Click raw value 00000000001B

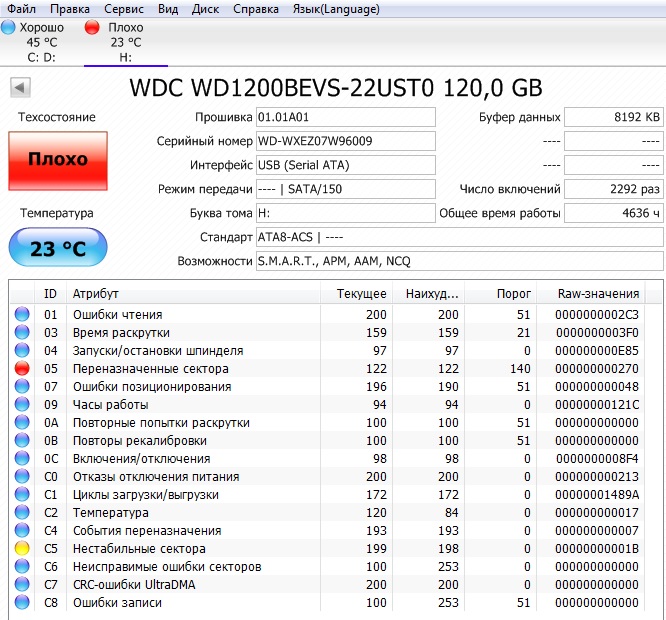click(597, 549)
